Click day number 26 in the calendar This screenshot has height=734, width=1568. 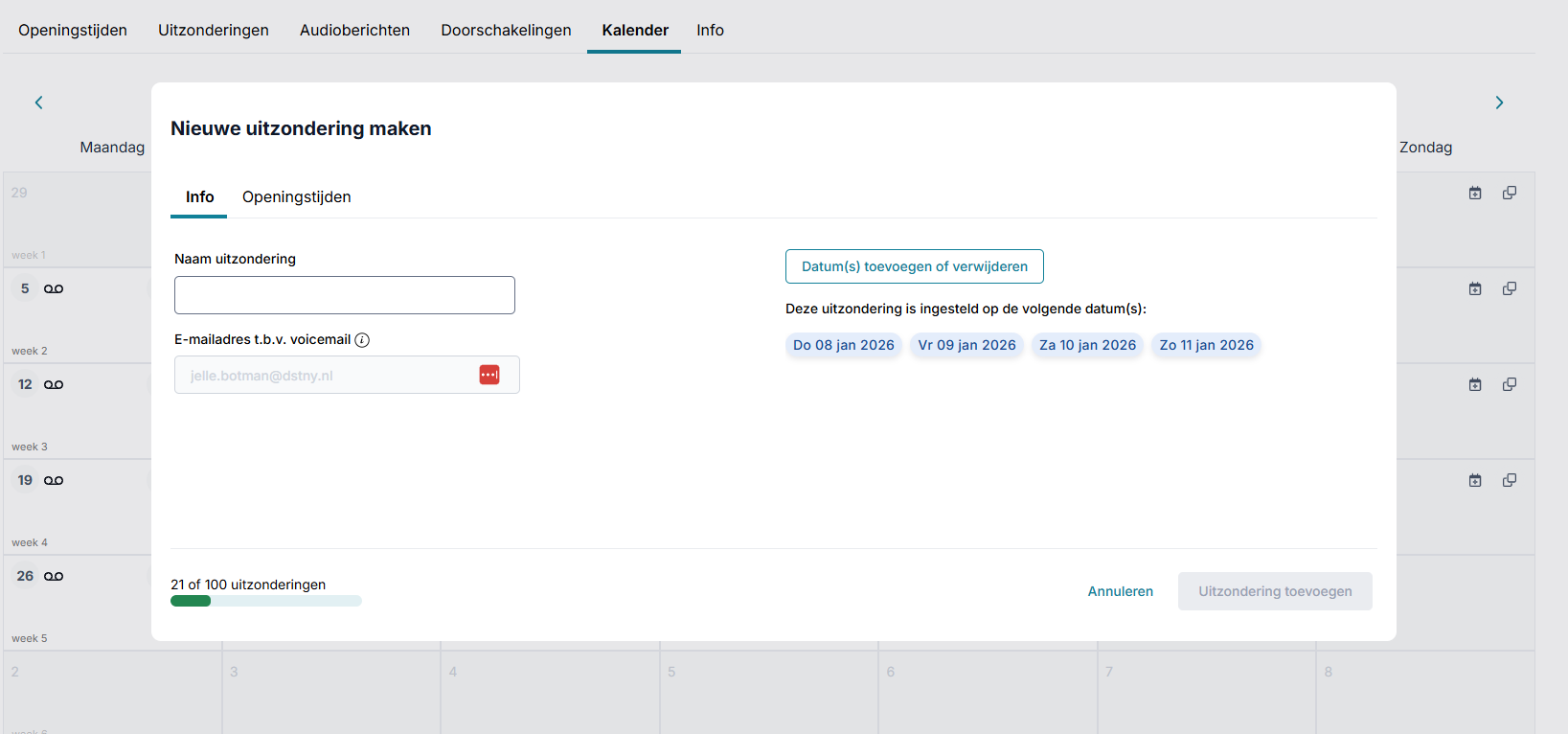pos(25,576)
